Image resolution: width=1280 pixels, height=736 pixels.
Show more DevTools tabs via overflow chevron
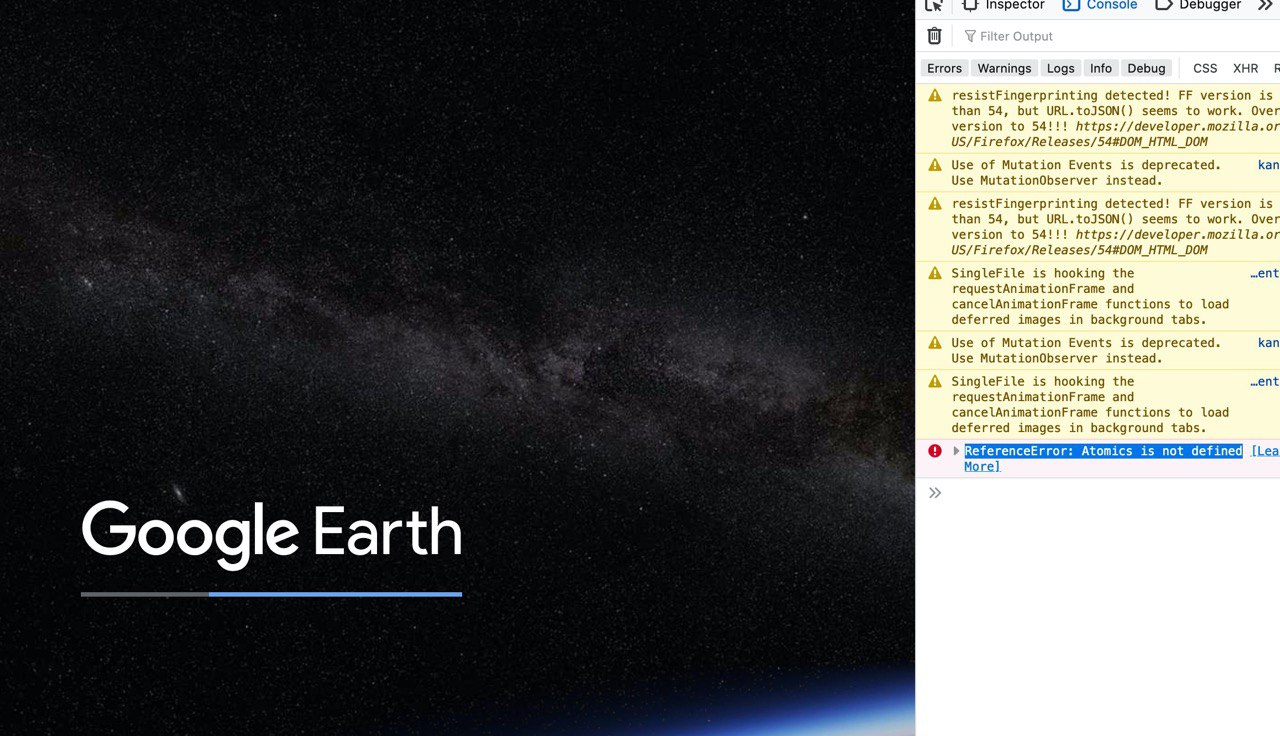pyautogui.click(x=1265, y=5)
